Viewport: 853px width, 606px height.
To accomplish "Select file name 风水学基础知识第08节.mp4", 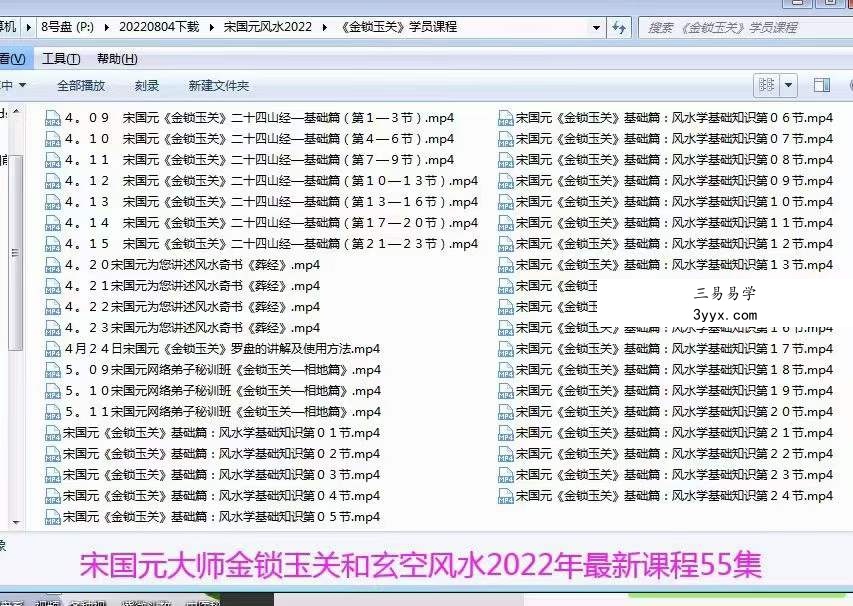I will coord(675,160).
